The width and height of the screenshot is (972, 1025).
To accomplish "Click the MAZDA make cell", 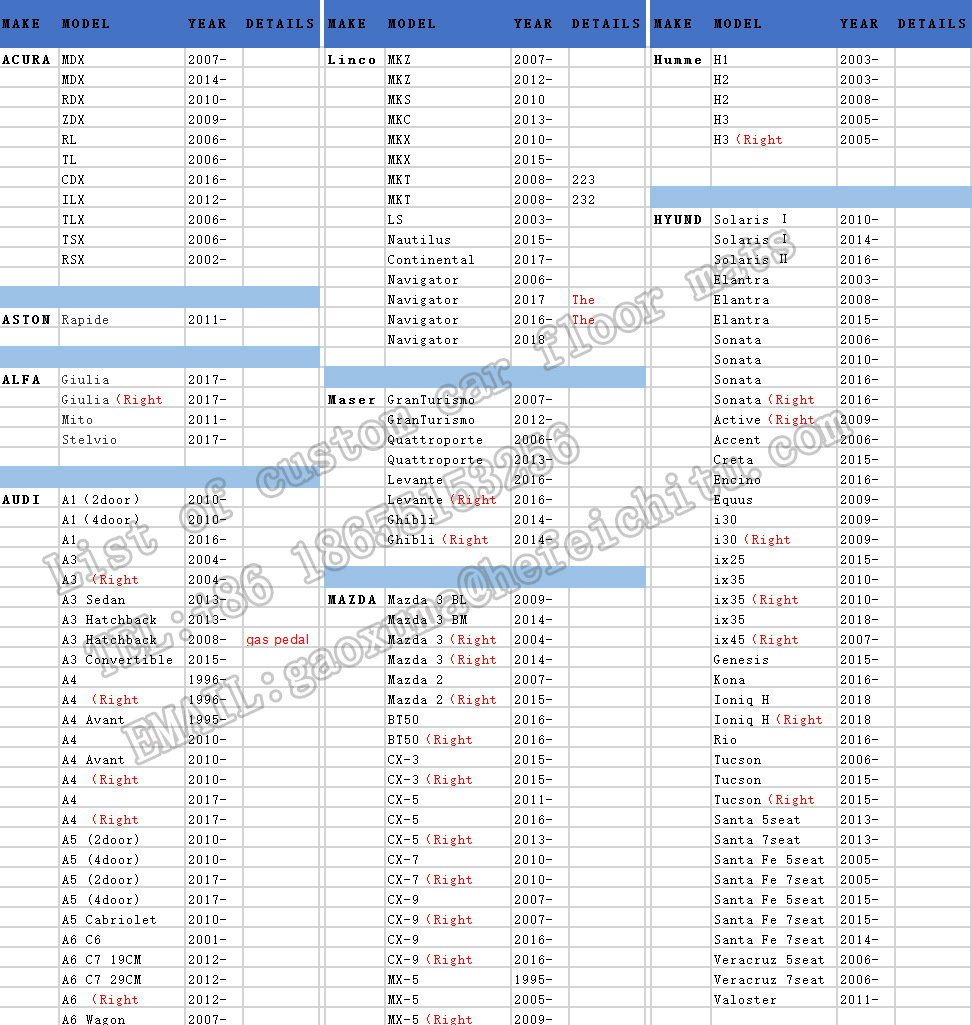I will pos(354,599).
